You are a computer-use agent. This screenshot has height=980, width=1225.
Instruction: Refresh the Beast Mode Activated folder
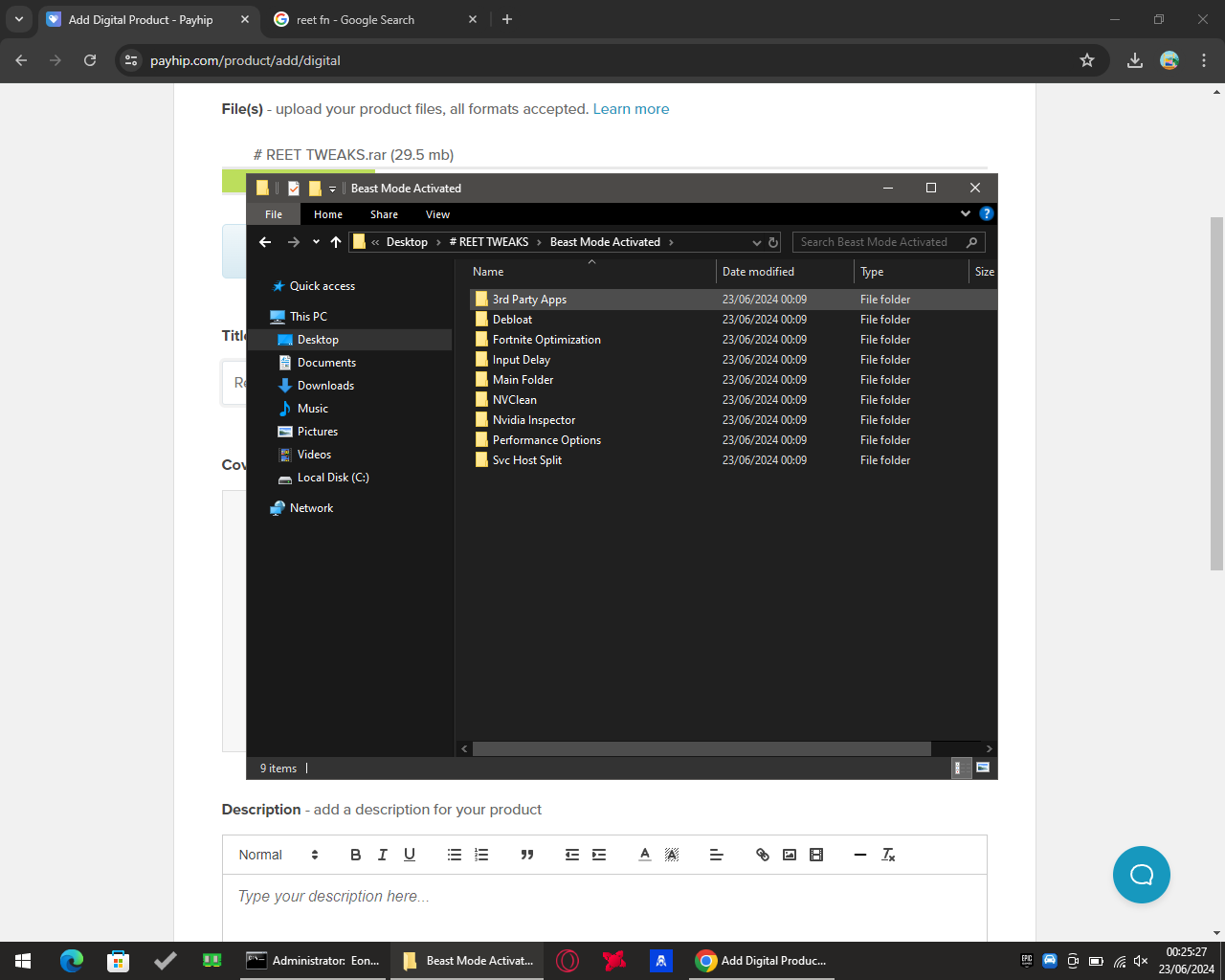(773, 242)
